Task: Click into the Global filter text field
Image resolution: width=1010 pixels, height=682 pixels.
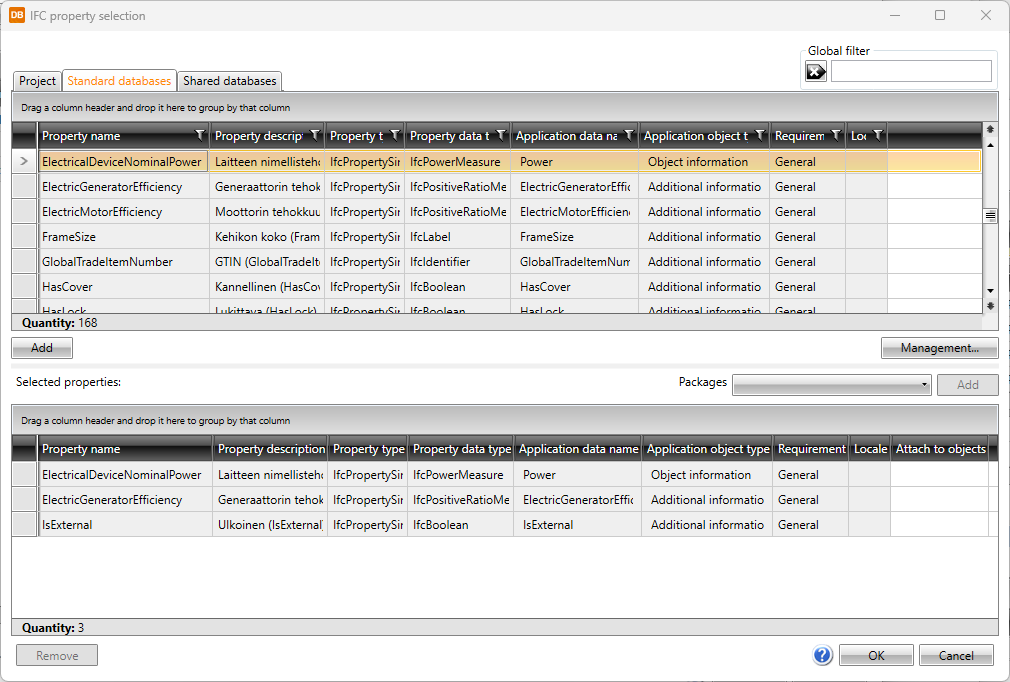Action: click(x=910, y=71)
